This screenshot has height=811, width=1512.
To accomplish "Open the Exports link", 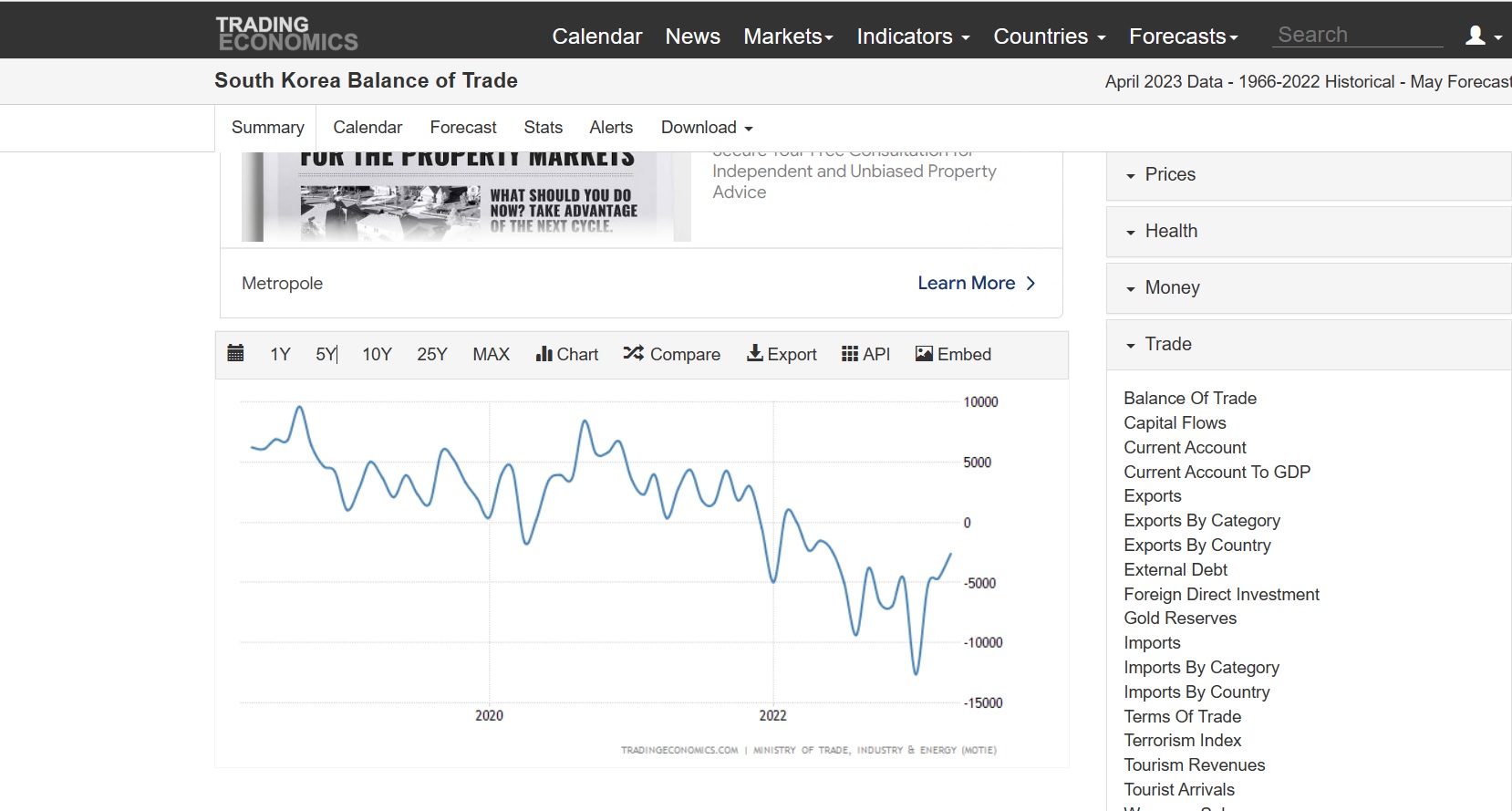I will (x=1153, y=496).
